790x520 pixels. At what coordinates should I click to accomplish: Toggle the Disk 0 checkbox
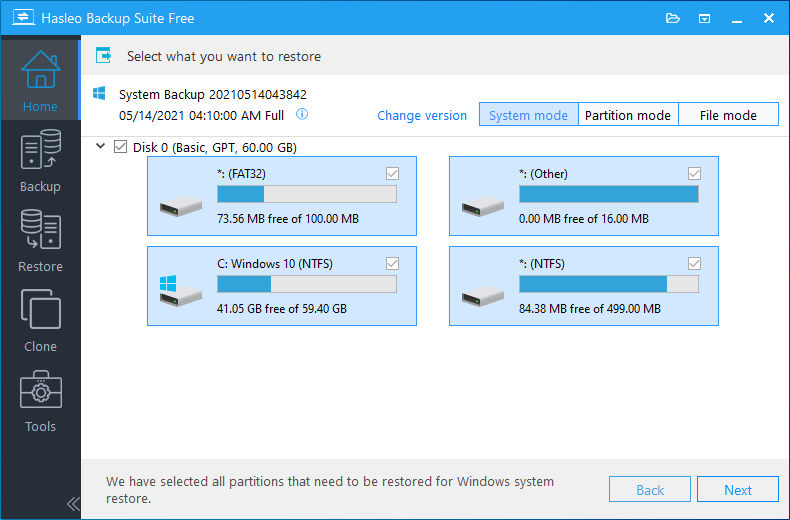(121, 147)
